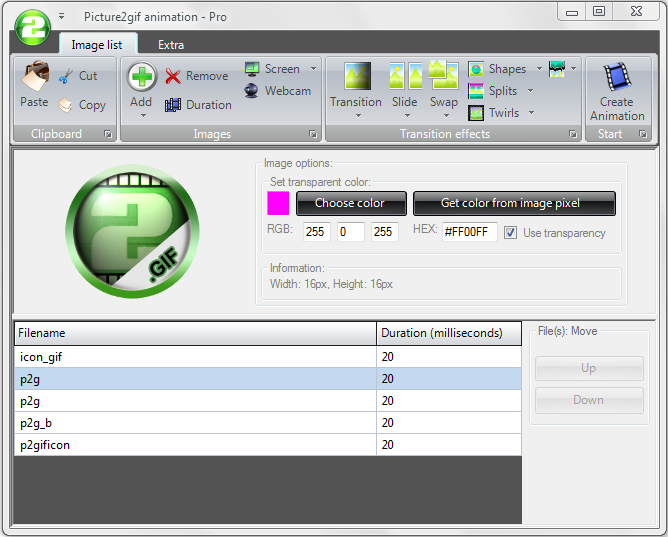Image resolution: width=668 pixels, height=537 pixels.
Task: Click the torn-edge effect icon beside Shapes
Action: click(x=557, y=69)
